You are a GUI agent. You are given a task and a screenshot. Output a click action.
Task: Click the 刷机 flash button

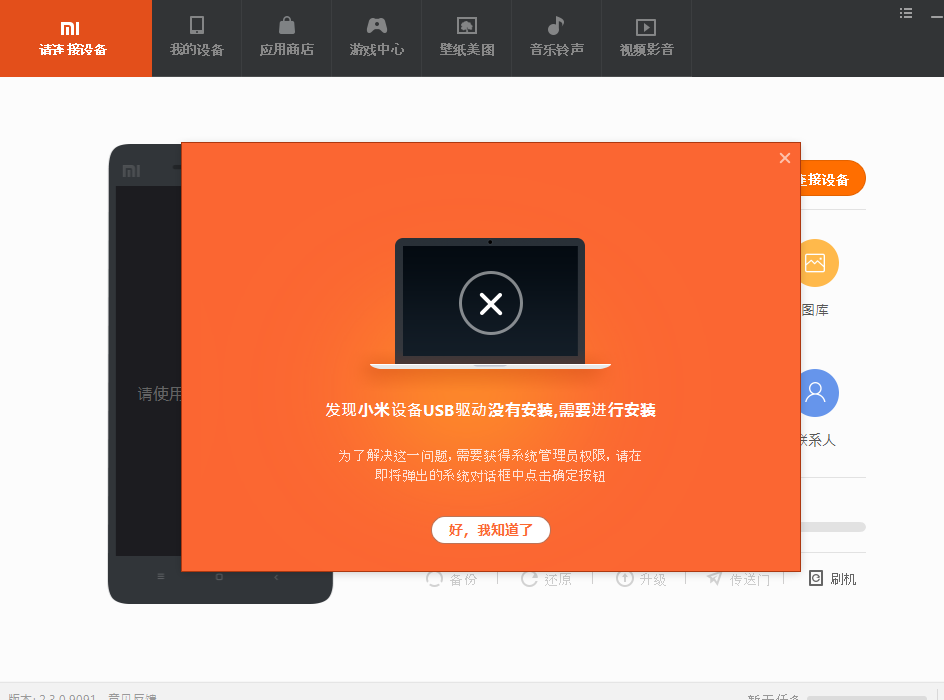(x=833, y=578)
